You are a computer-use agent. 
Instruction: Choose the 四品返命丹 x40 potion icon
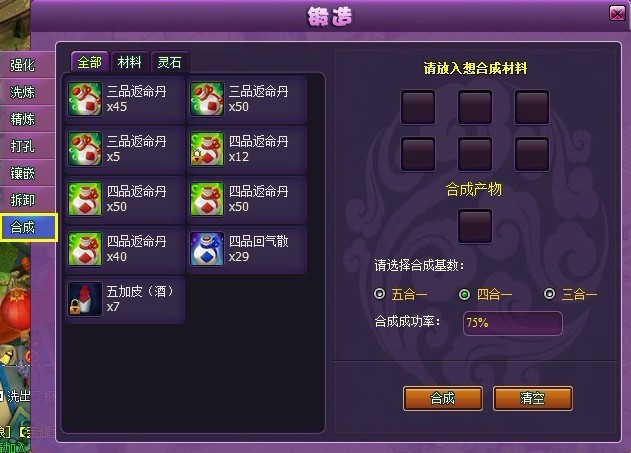[x=85, y=249]
